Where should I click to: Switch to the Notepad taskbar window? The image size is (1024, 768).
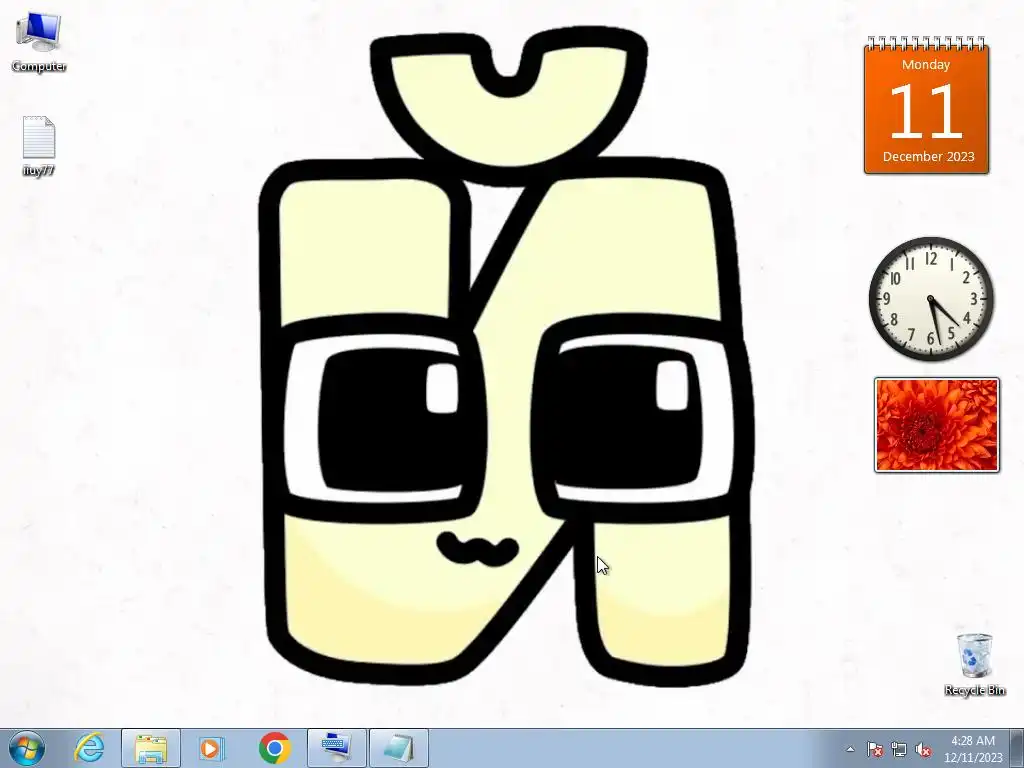pyautogui.click(x=399, y=748)
